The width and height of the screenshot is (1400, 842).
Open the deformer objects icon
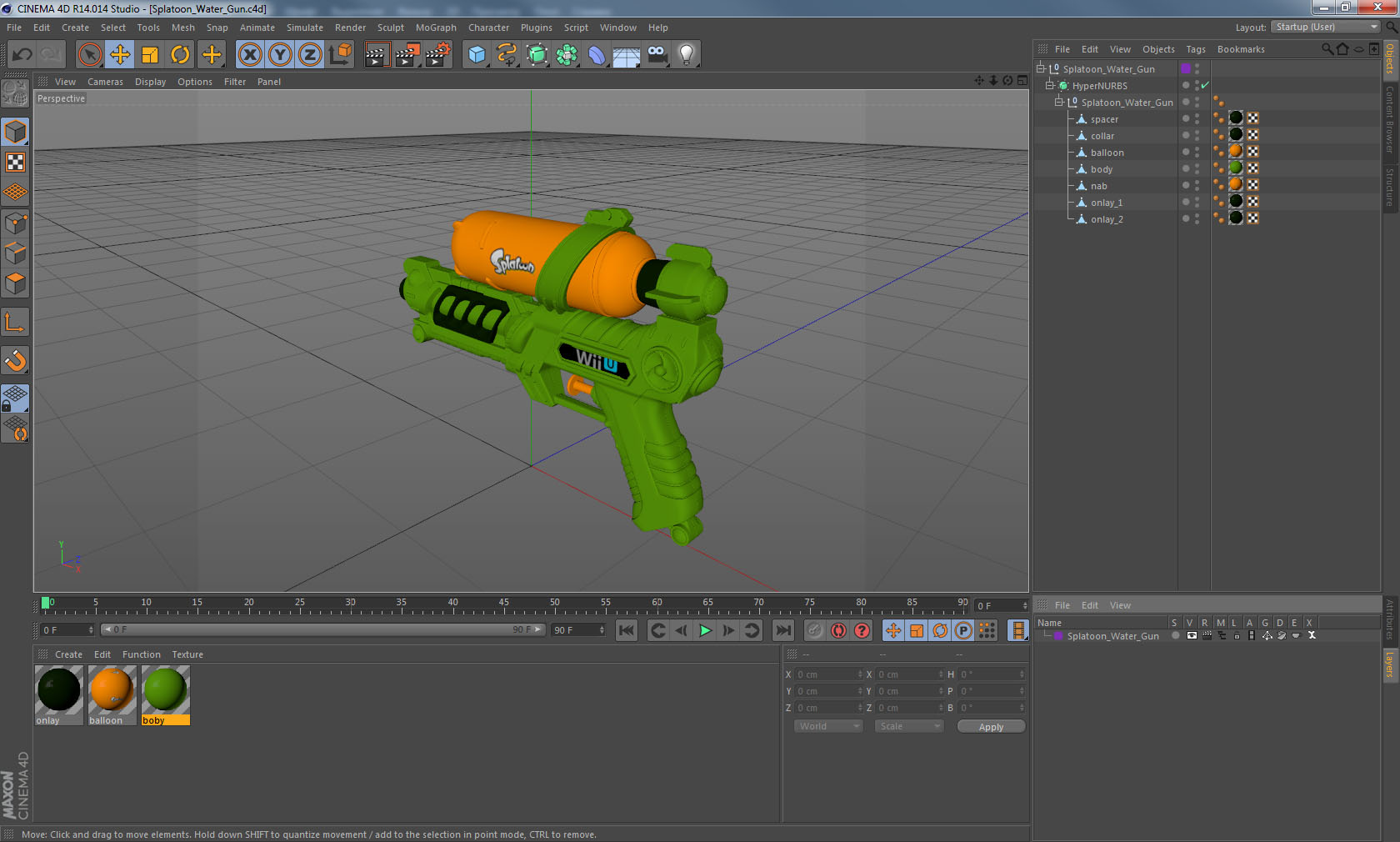coord(597,55)
